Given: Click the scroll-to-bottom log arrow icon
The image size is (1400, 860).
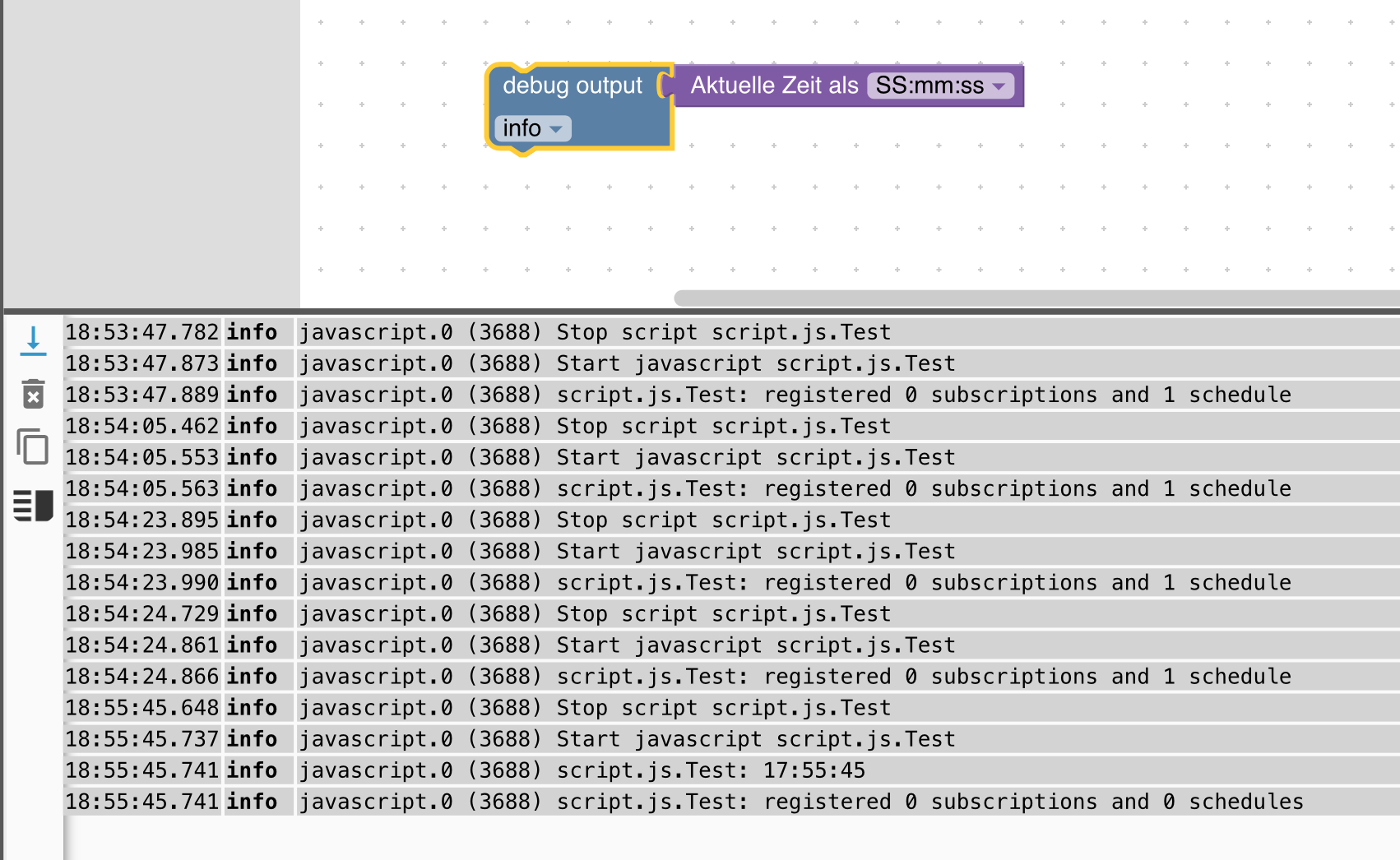Looking at the screenshot, I should point(33,341).
